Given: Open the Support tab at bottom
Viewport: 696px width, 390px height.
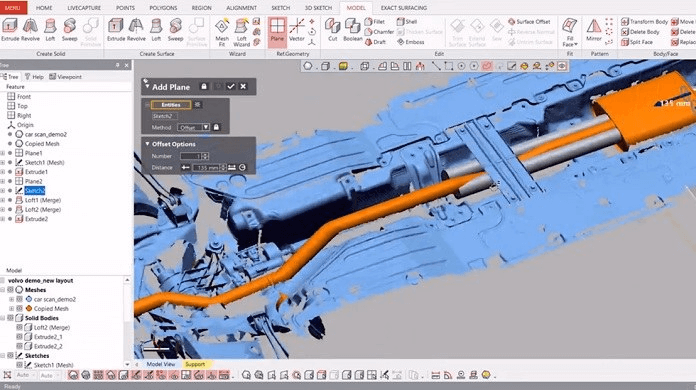Looking at the screenshot, I should pyautogui.click(x=195, y=364).
